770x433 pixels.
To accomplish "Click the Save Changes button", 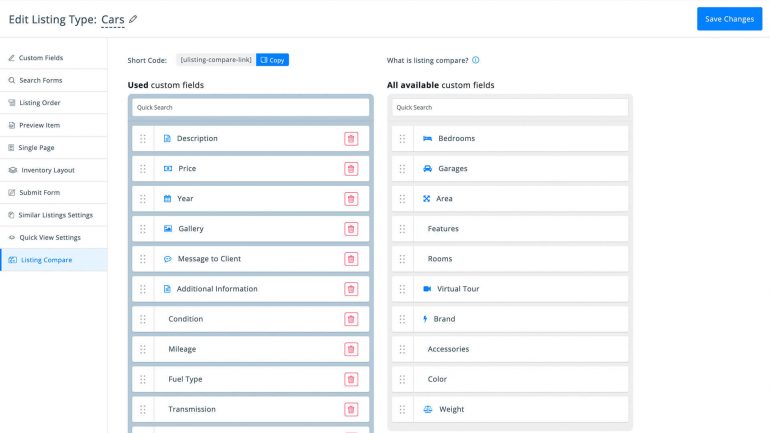I will click(x=729, y=19).
